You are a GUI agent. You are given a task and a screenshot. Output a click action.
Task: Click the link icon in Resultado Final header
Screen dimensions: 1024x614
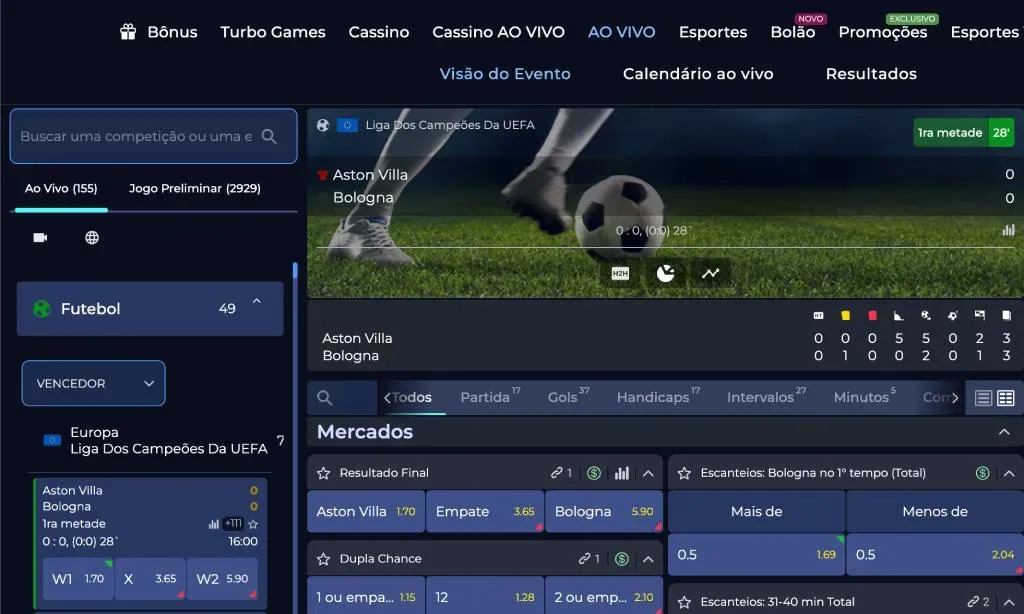click(x=556, y=473)
